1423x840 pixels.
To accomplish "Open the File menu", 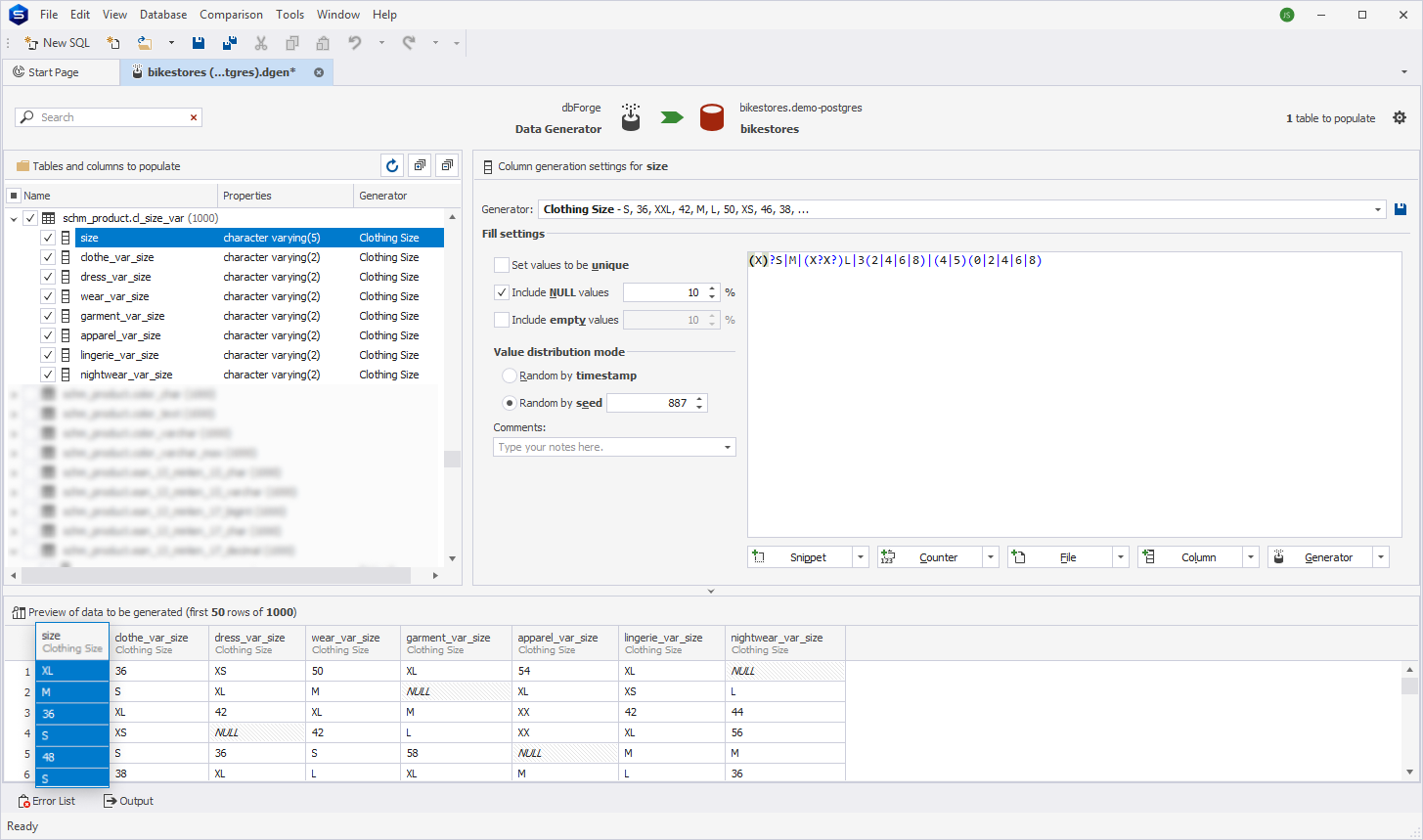I will point(49,15).
